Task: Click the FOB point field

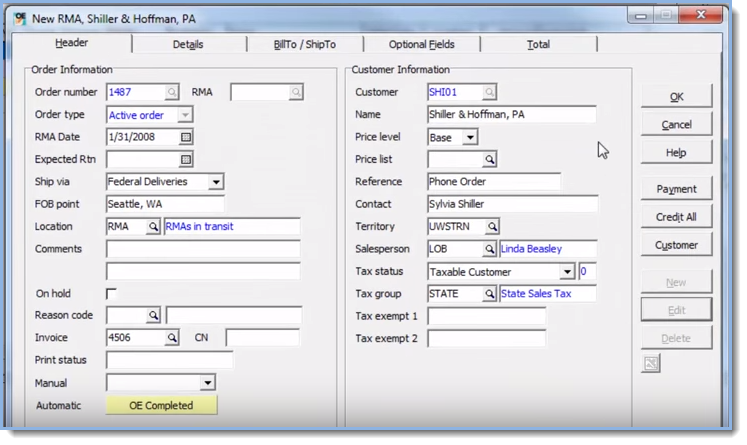Action: click(165, 204)
